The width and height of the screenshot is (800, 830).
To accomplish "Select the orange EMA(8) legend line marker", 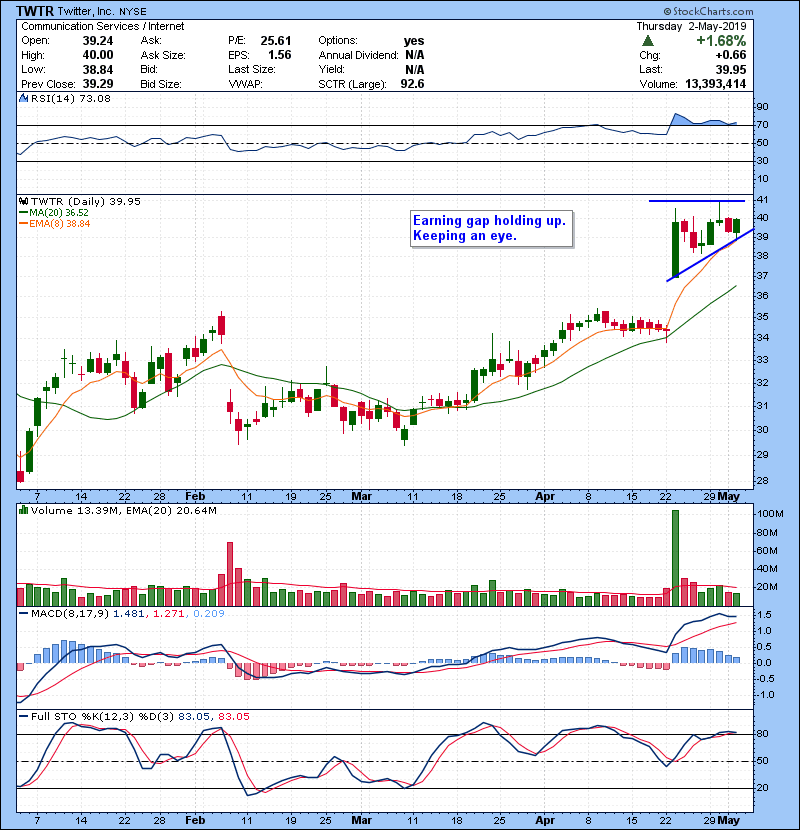I will [23, 224].
